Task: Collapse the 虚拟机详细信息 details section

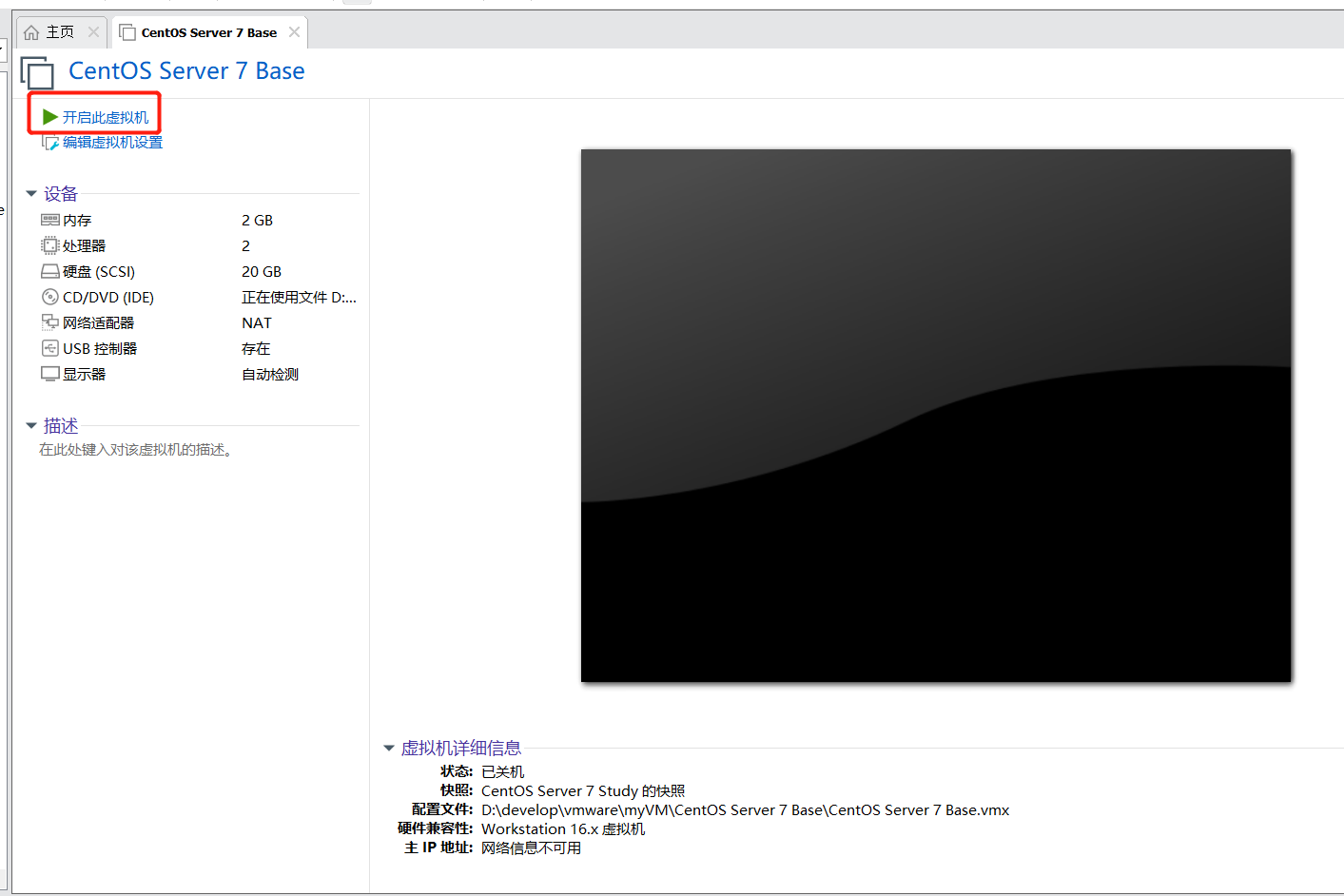Action: [389, 749]
